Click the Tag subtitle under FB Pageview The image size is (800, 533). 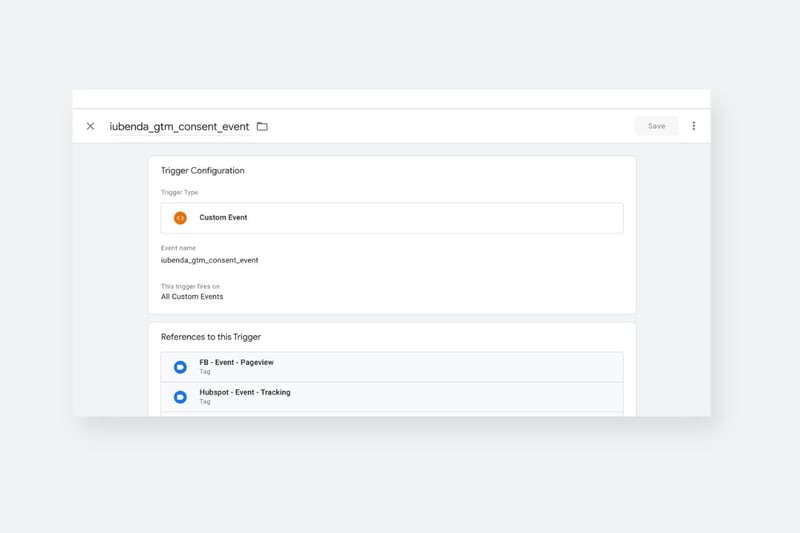tap(205, 372)
